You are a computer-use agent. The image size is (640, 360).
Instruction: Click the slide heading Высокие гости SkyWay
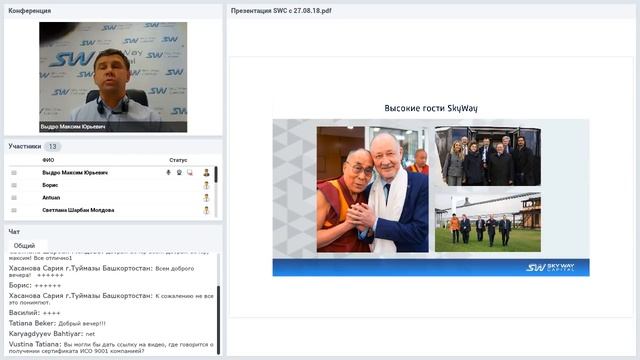[431, 108]
